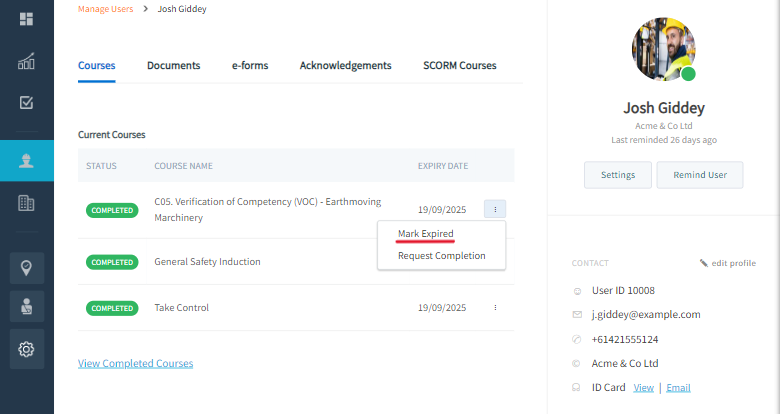
Task: Choose Mark Expired from the menu
Action: pyautogui.click(x=425, y=233)
